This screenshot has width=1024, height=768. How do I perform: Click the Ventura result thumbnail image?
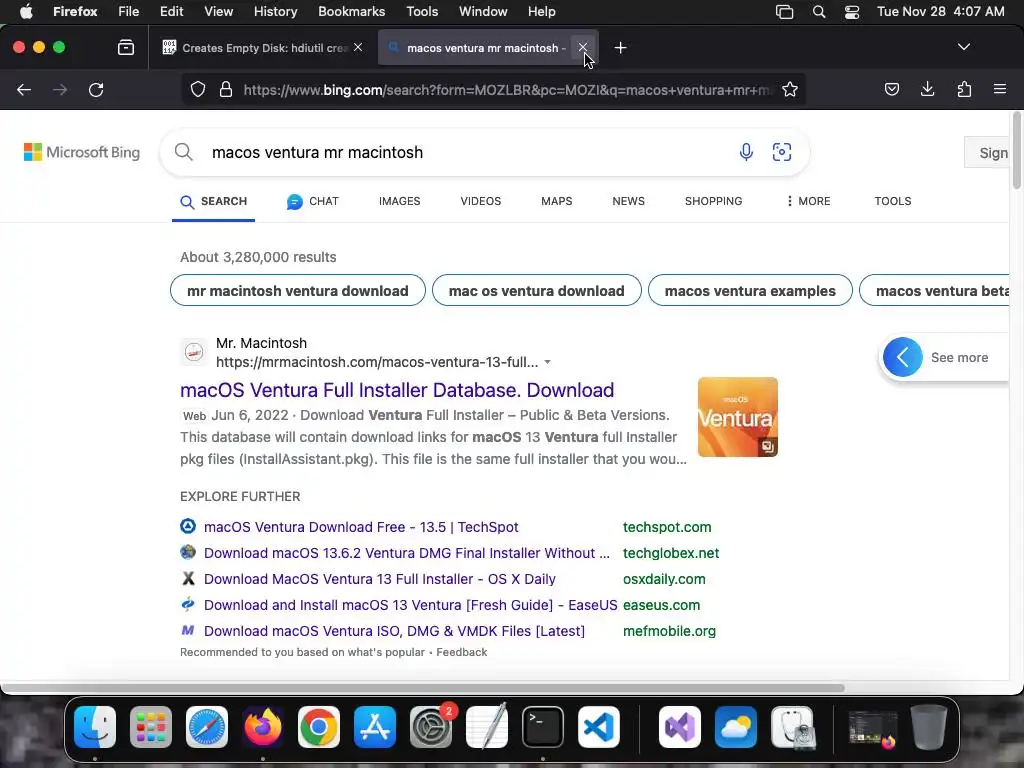click(737, 417)
